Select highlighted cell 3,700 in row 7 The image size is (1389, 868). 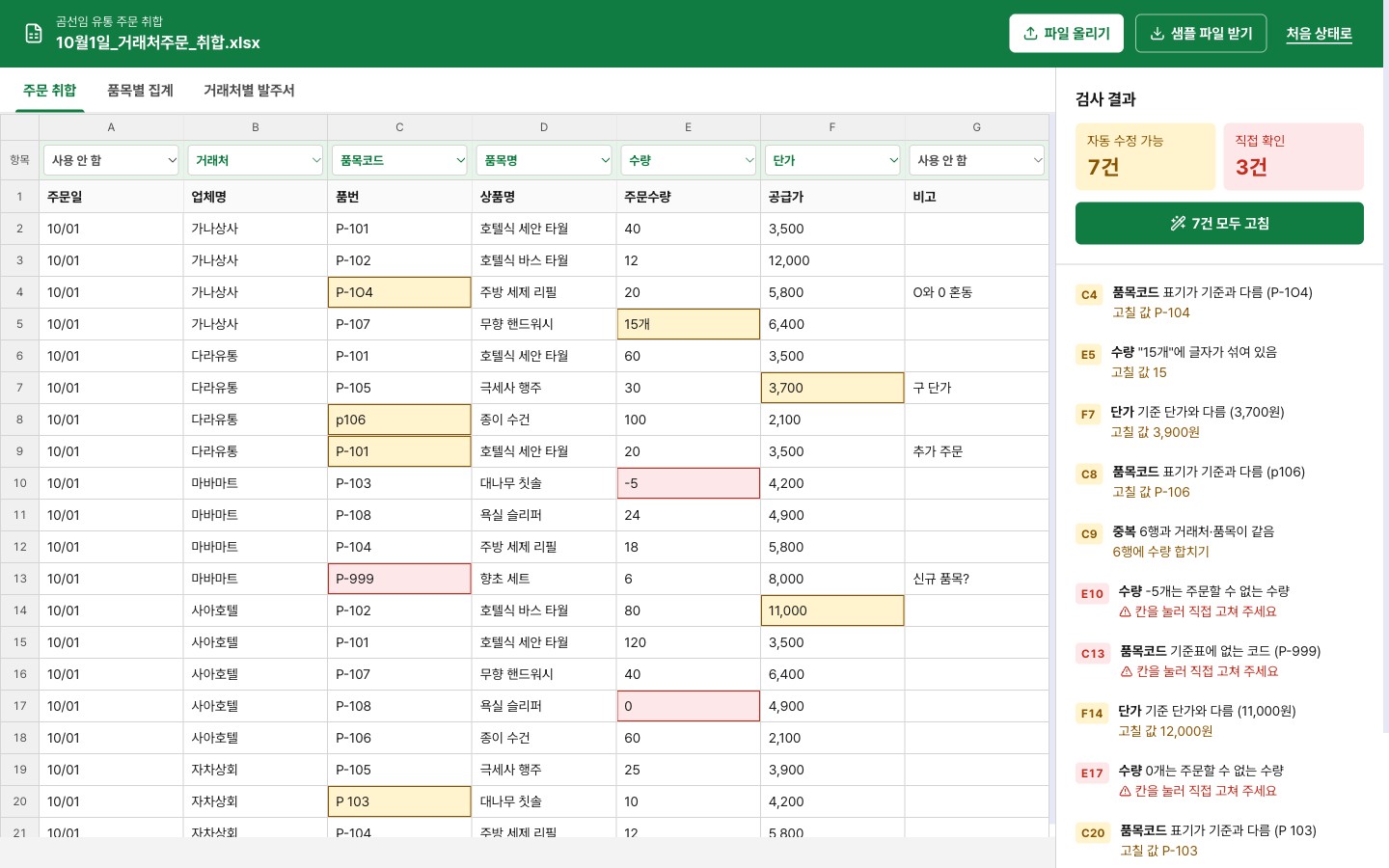tap(832, 388)
